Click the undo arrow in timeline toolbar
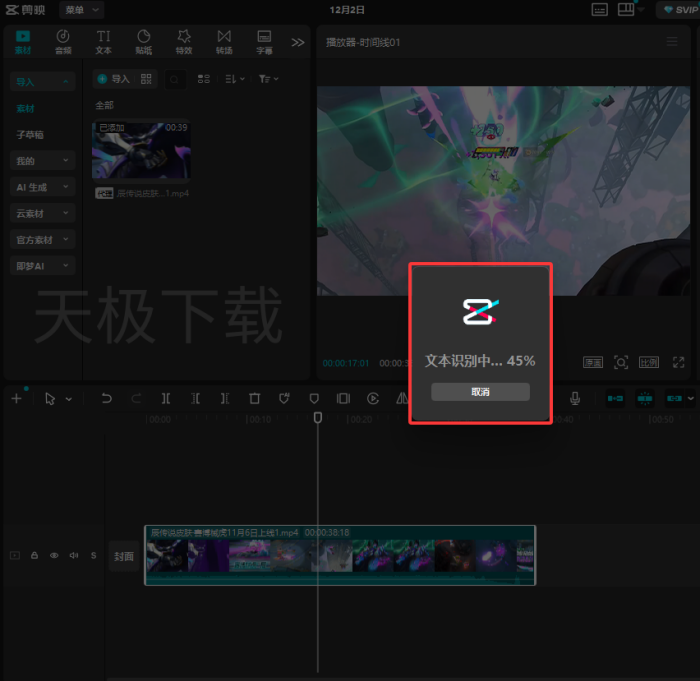Viewport: 700px width, 681px height. pos(106,398)
